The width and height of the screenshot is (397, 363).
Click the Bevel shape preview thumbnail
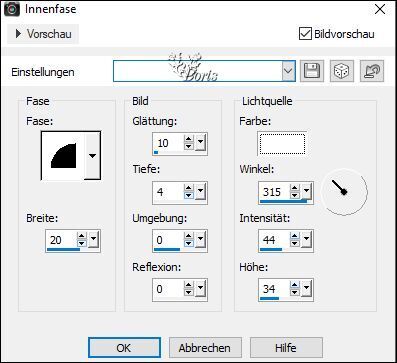pos(63,156)
